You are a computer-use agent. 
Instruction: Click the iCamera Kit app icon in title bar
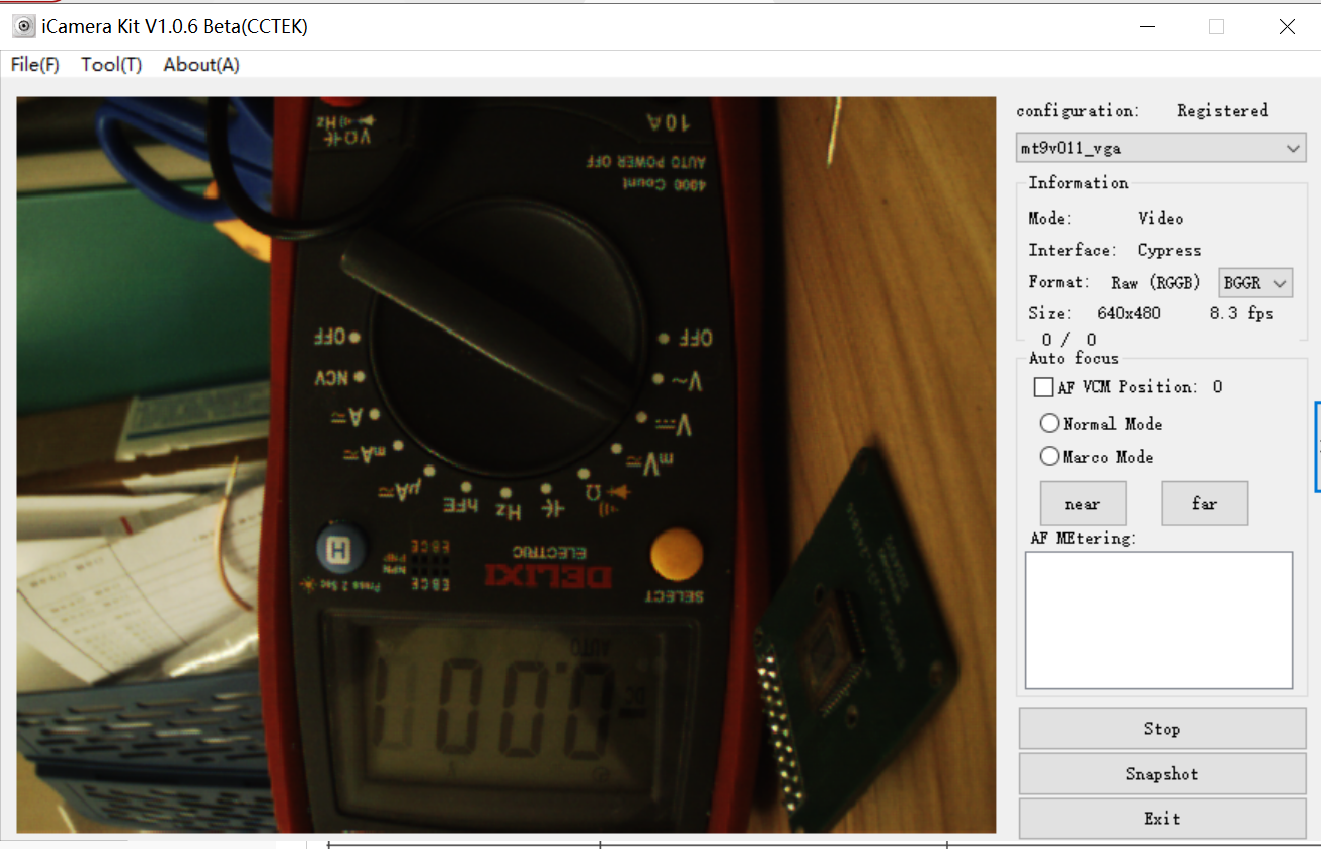click(x=24, y=27)
